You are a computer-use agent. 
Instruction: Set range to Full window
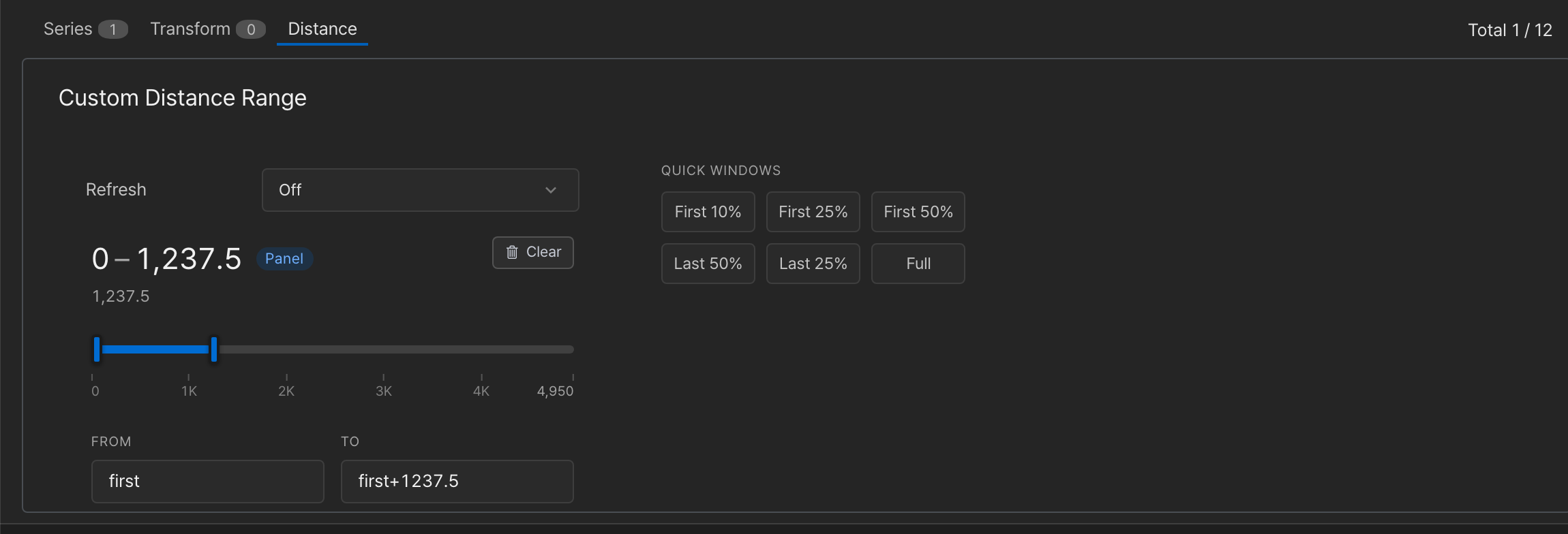(918, 264)
